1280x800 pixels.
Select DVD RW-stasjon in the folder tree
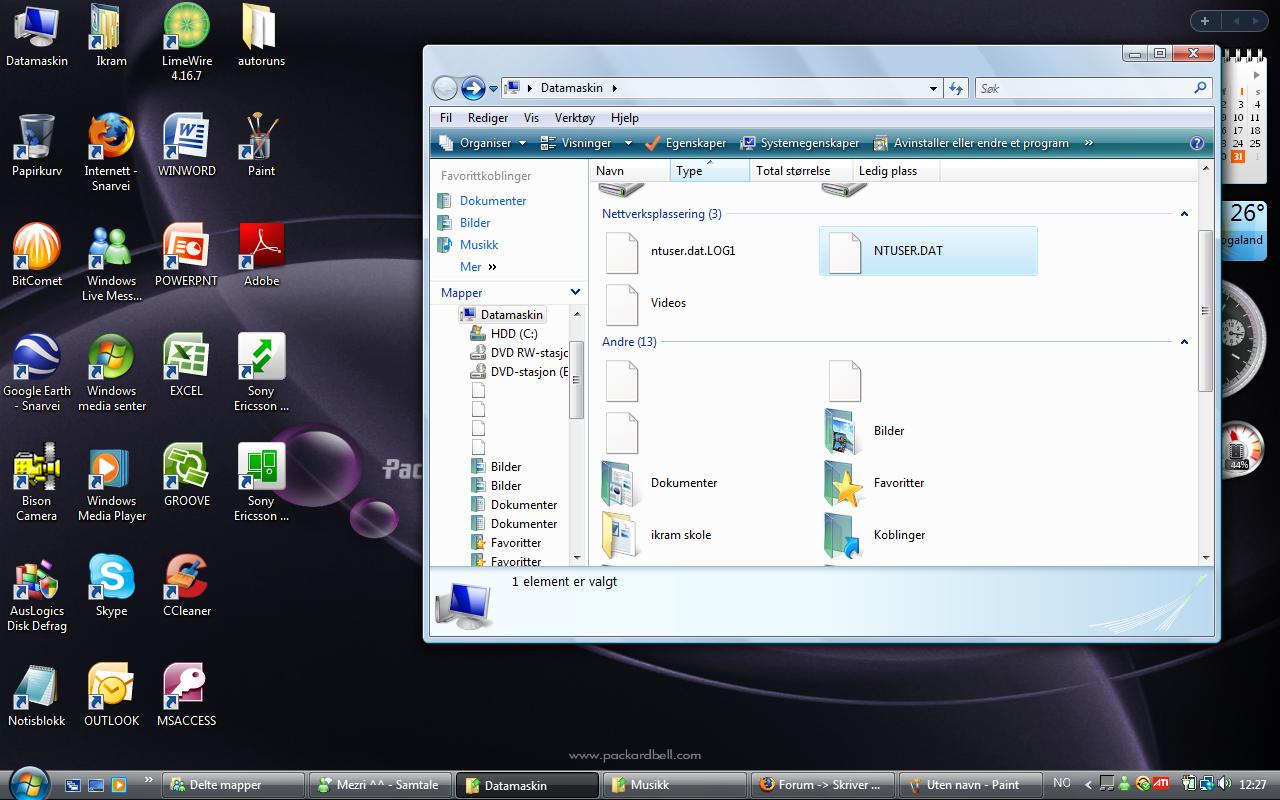coord(520,353)
